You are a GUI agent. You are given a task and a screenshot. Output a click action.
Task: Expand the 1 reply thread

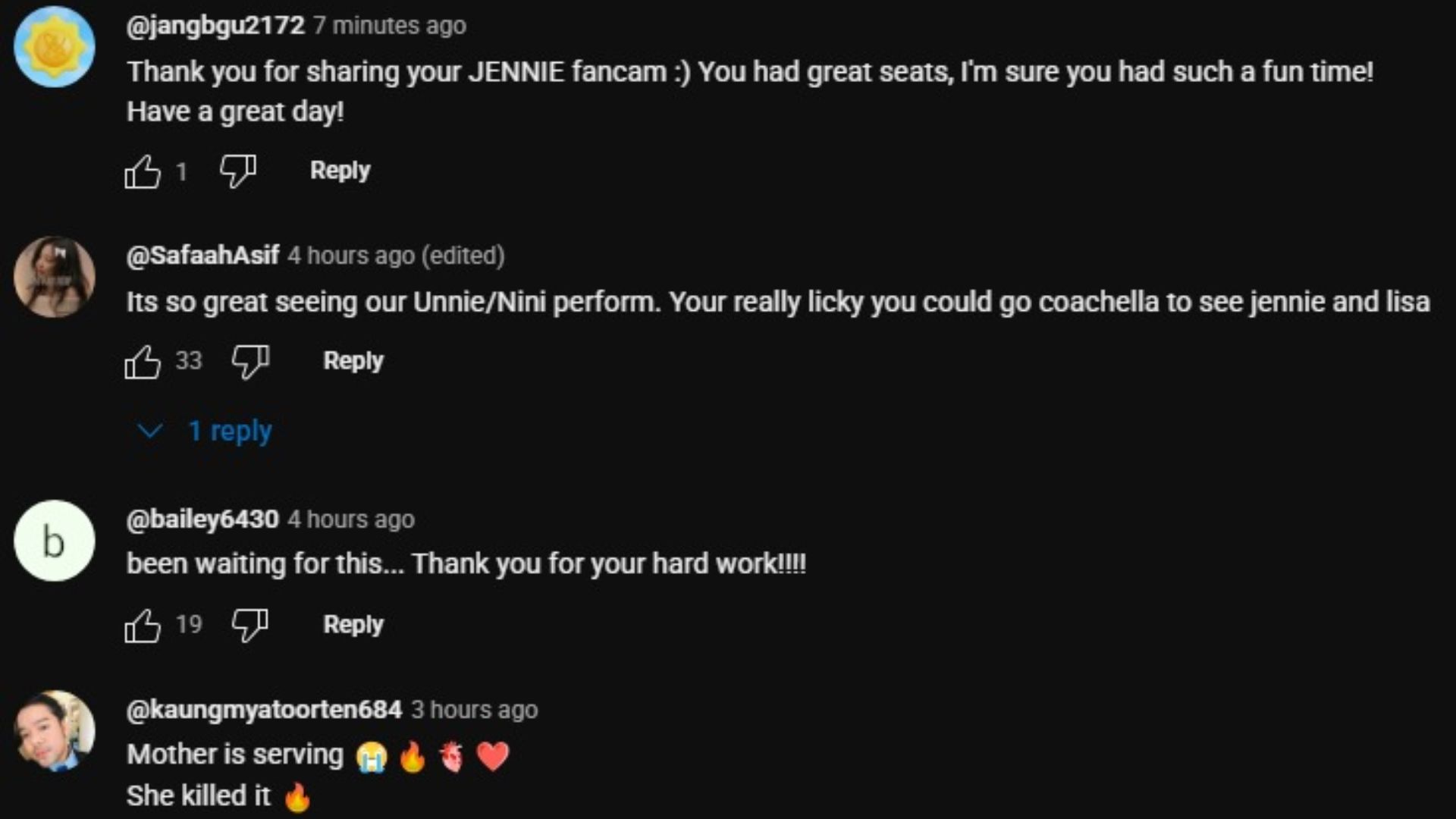[229, 431]
